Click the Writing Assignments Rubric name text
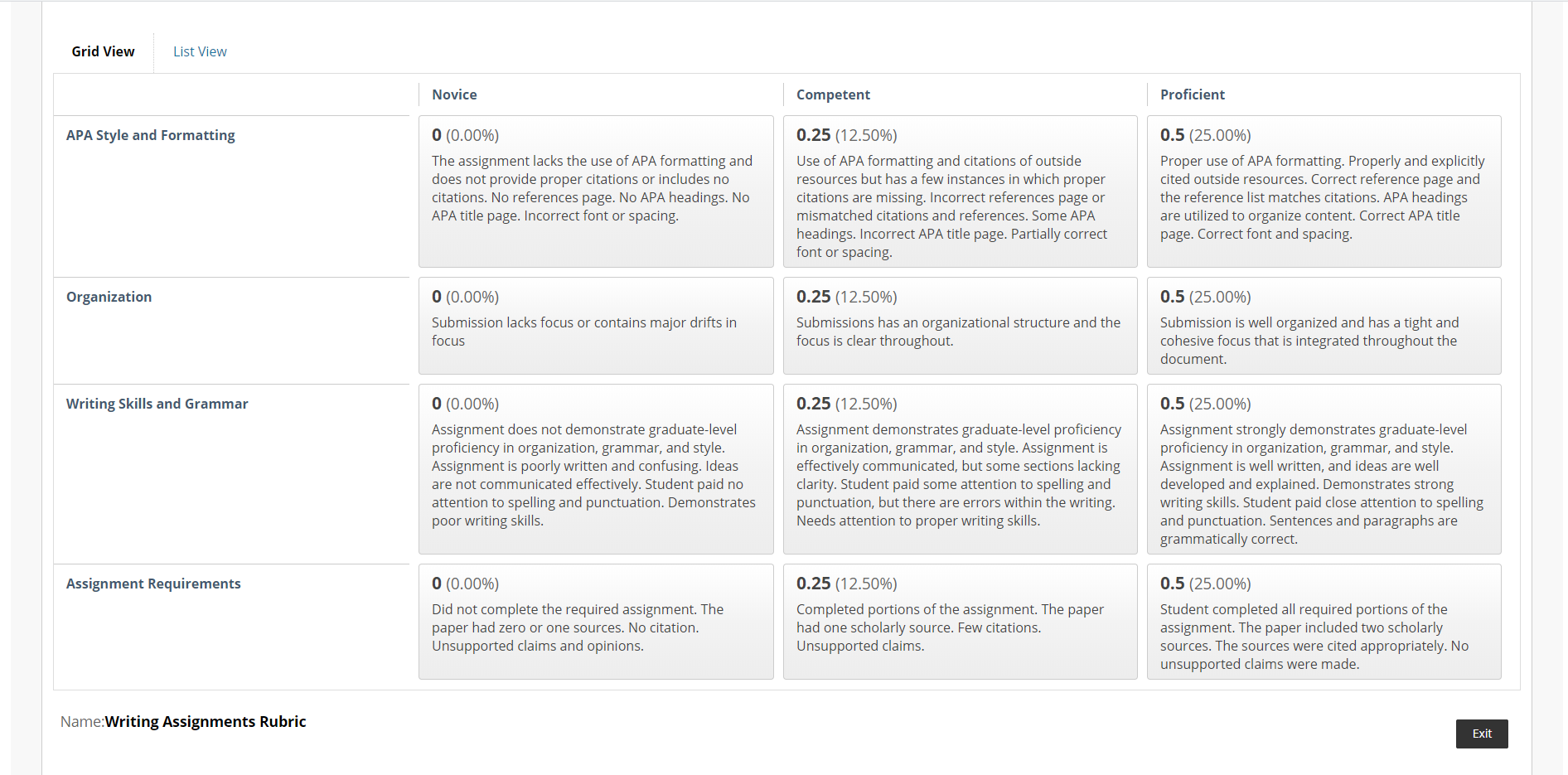 (x=206, y=721)
